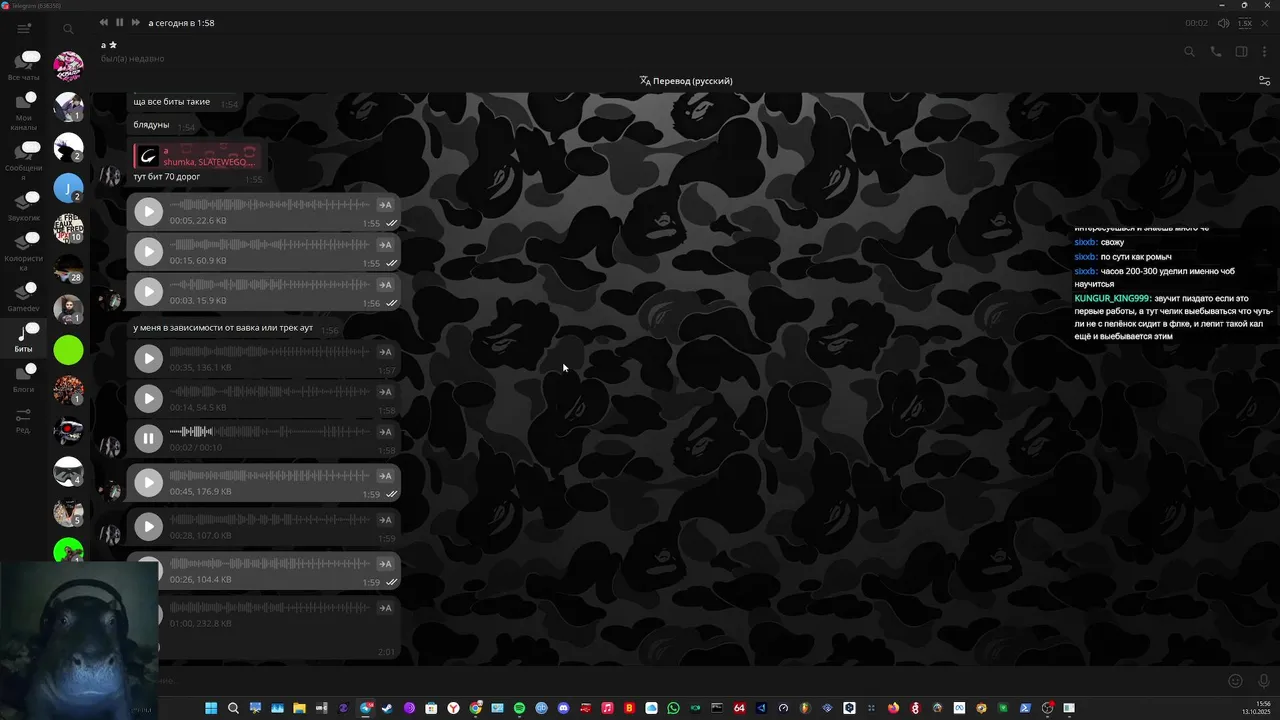This screenshot has height=720, width=1280.
Task: Seek in the 01:00, 232.8 KB waveform
Action: [270, 608]
